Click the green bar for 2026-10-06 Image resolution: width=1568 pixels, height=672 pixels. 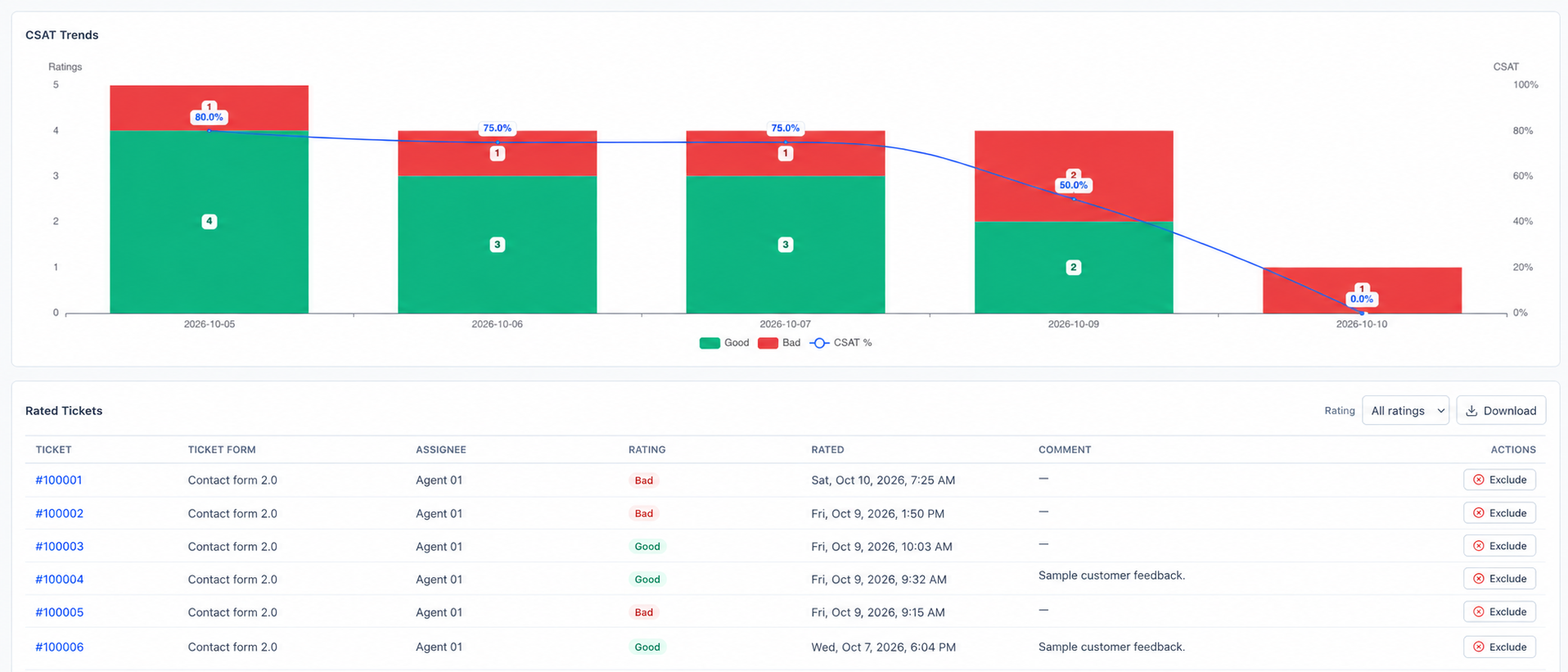498,245
